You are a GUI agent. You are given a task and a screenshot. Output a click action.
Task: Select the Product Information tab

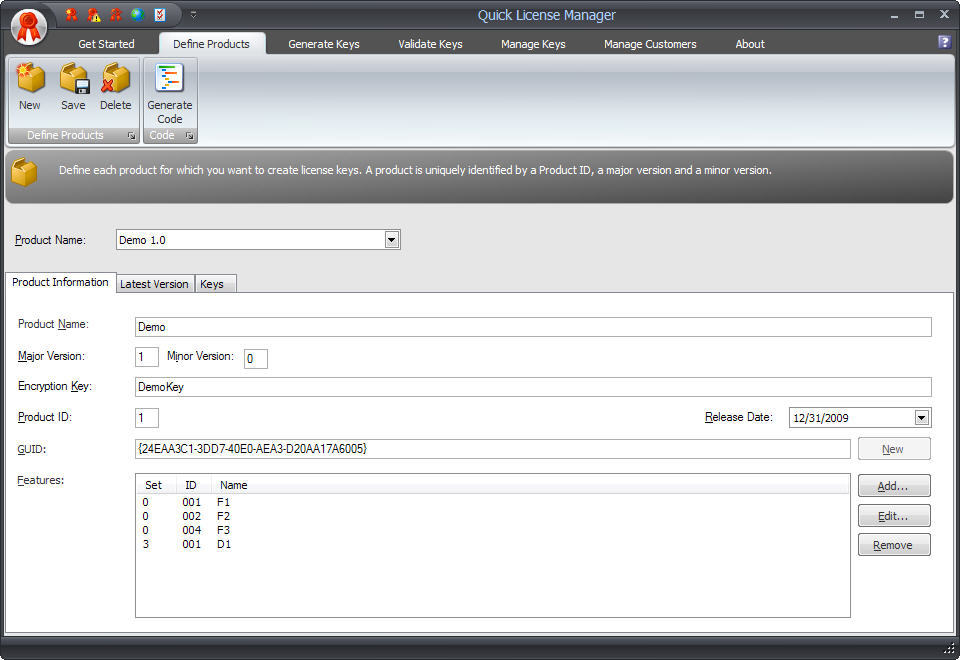click(x=60, y=282)
